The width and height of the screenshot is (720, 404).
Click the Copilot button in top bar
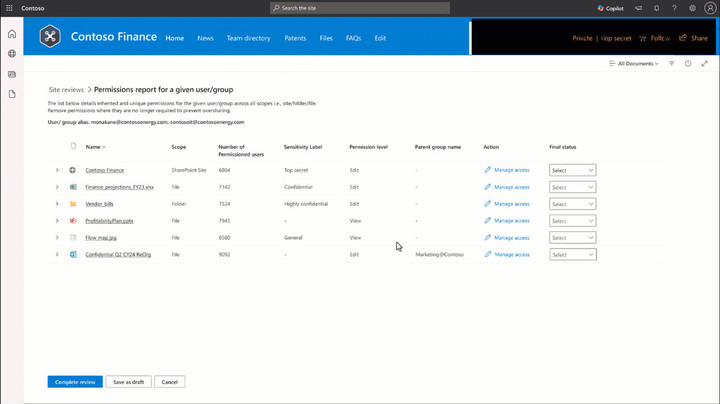[610, 8]
